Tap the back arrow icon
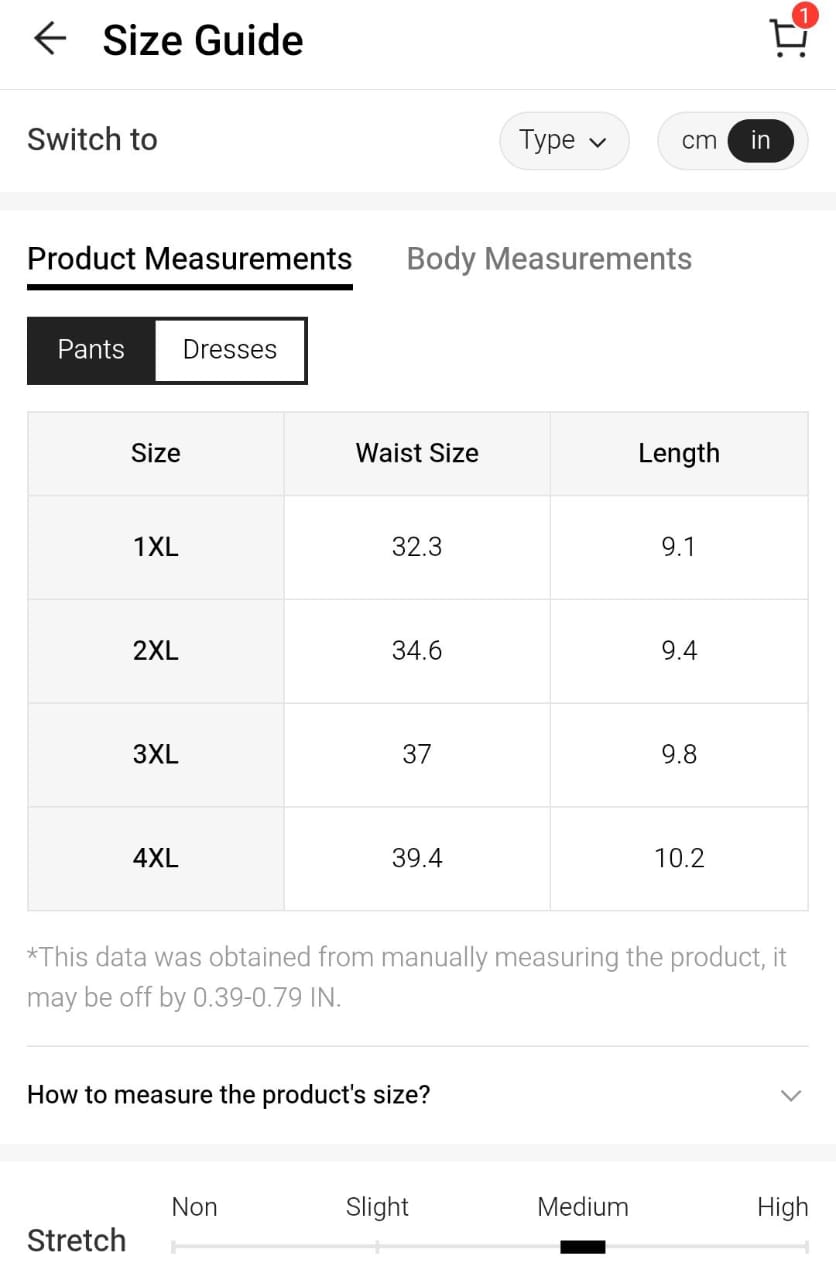Viewport: 836px width, 1280px height. click(x=49, y=40)
